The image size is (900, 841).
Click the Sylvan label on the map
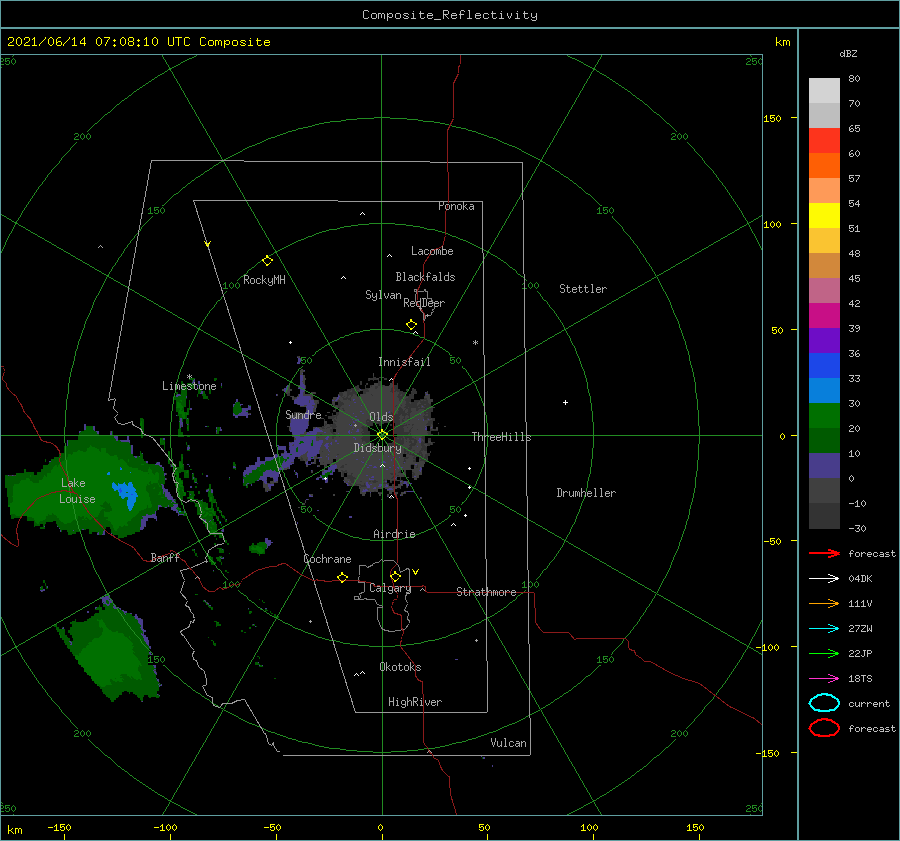[x=383, y=295]
